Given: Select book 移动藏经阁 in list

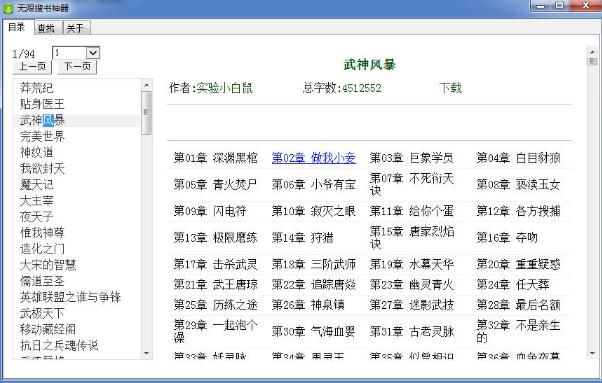Looking at the screenshot, I should pos(48,329).
